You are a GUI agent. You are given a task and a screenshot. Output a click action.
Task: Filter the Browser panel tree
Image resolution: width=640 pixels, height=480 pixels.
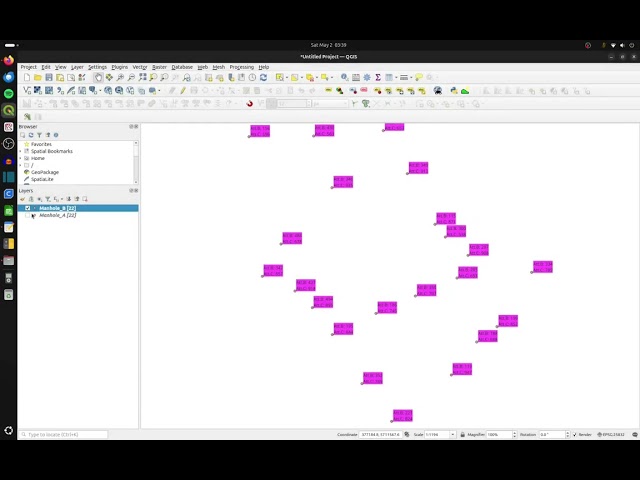[39, 135]
